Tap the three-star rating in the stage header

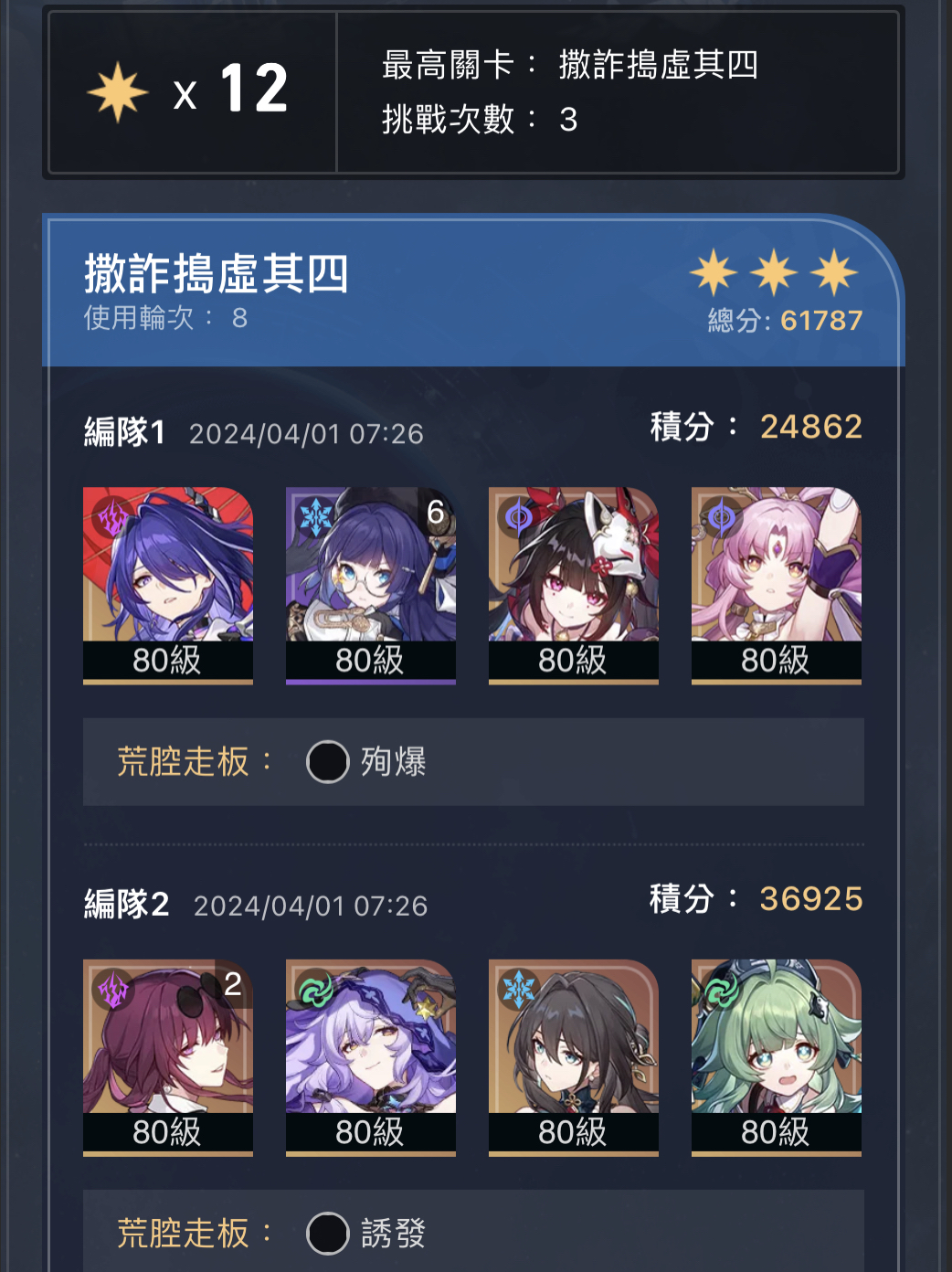(774, 272)
